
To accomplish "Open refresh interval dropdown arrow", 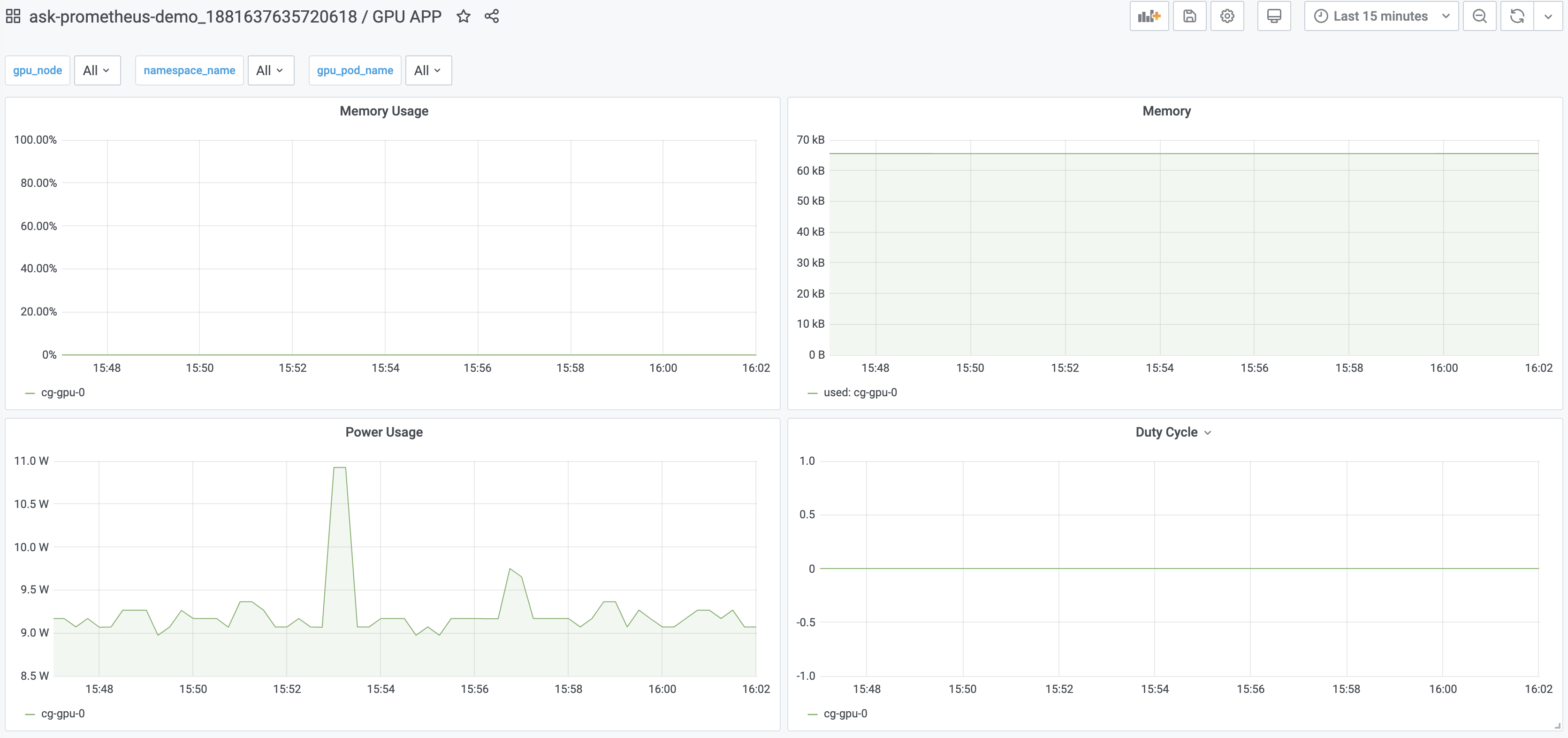I will (1548, 16).
